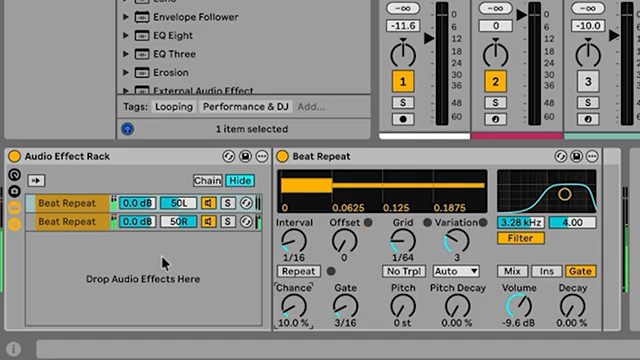Image resolution: width=640 pixels, height=360 pixels.
Task: Click the rack snapshot camera icon
Action: point(14,191)
